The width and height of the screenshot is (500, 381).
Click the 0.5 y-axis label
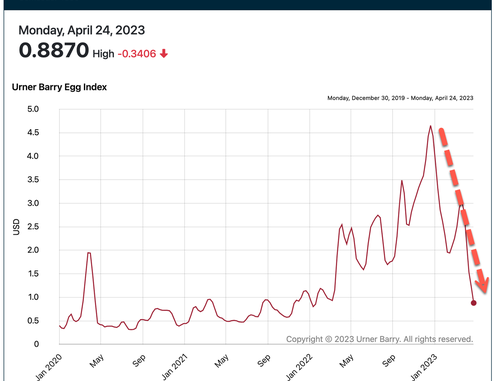(33, 321)
